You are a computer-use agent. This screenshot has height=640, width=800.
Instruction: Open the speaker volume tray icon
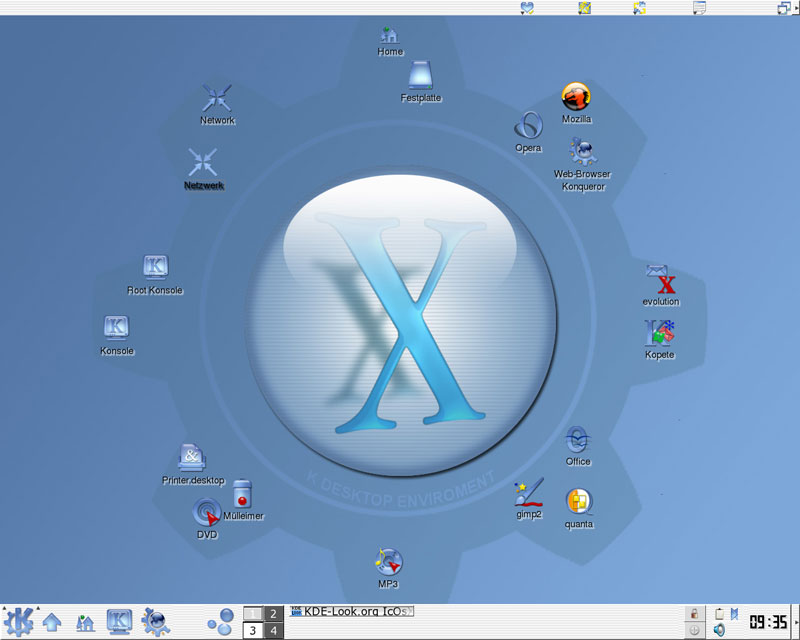pyautogui.click(x=719, y=630)
